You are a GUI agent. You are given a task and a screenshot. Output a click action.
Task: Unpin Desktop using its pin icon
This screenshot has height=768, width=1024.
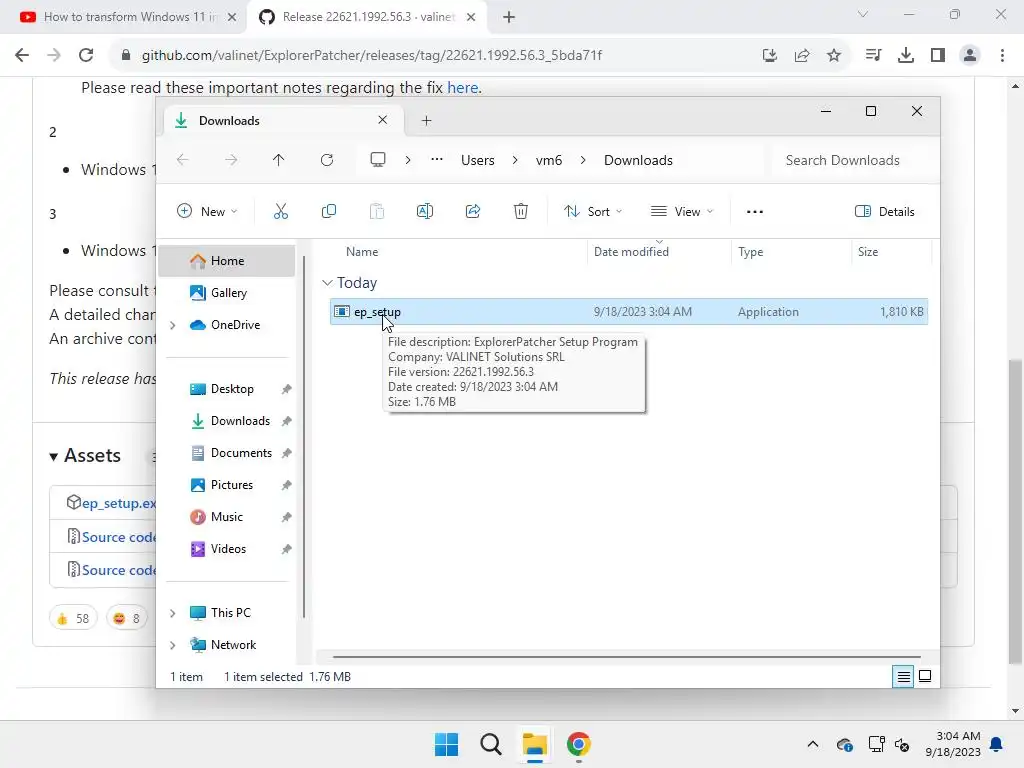(286, 389)
